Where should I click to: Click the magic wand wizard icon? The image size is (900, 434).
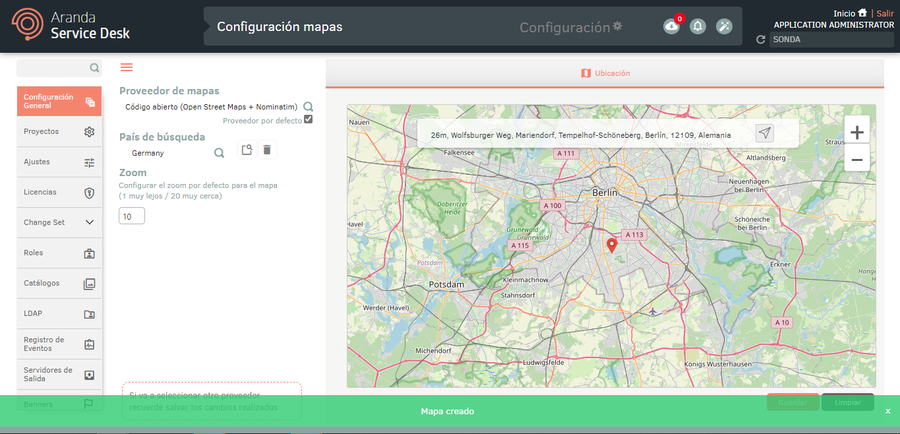724,26
